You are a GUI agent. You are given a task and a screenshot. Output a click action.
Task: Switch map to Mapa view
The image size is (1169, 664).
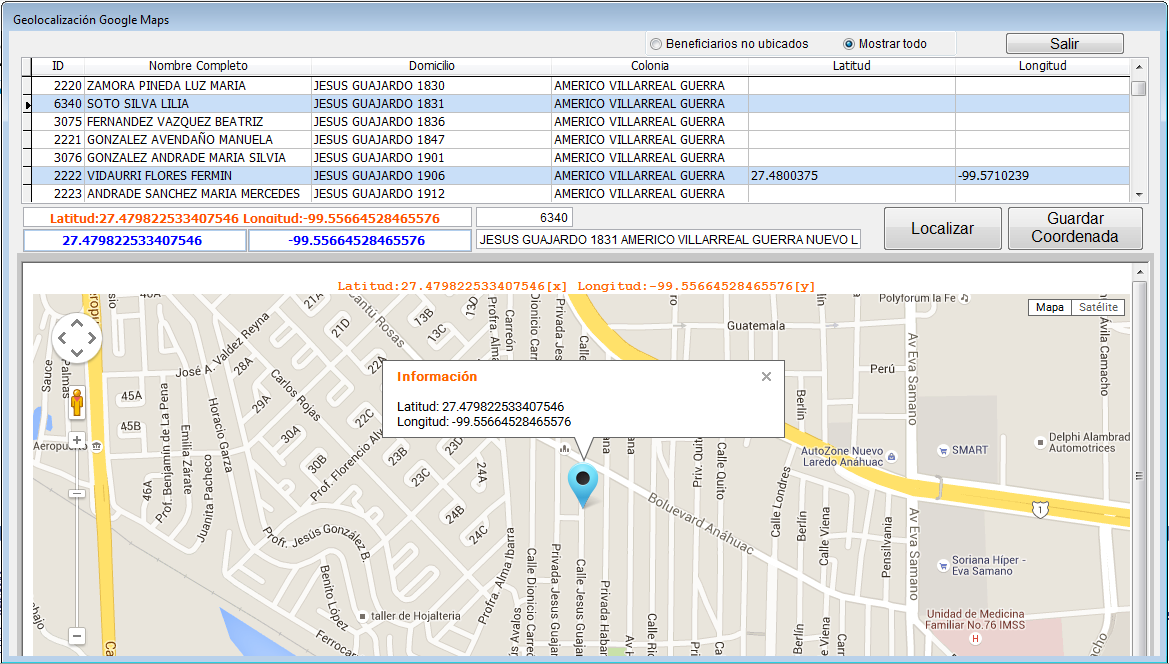click(1049, 307)
